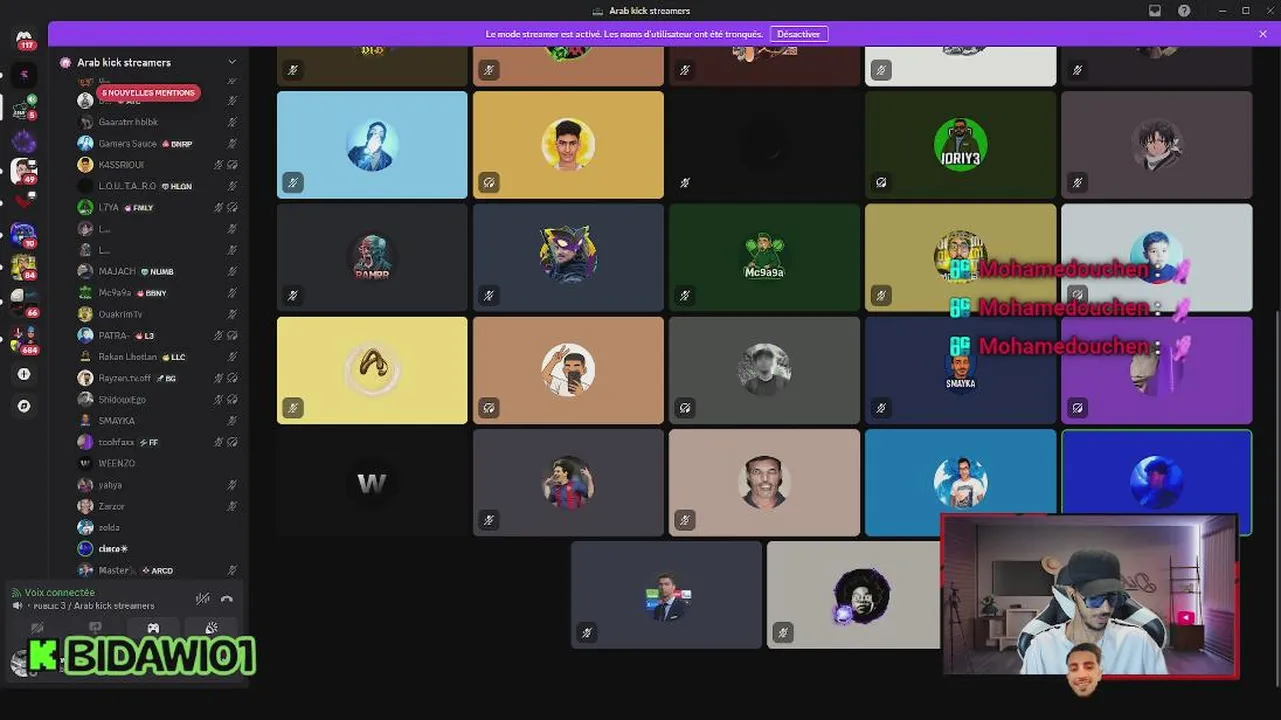
Task: Select user WEENZO in voice list
Action: (x=157, y=463)
